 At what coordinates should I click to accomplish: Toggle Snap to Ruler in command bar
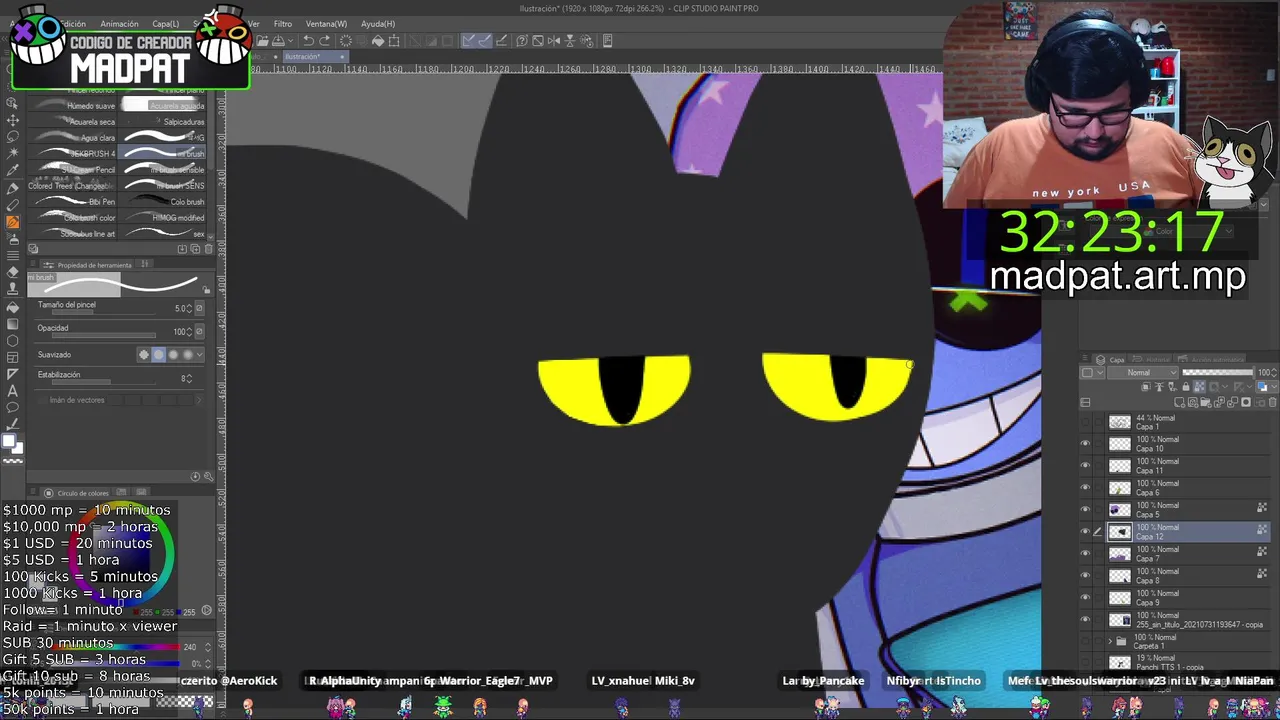pos(469,41)
